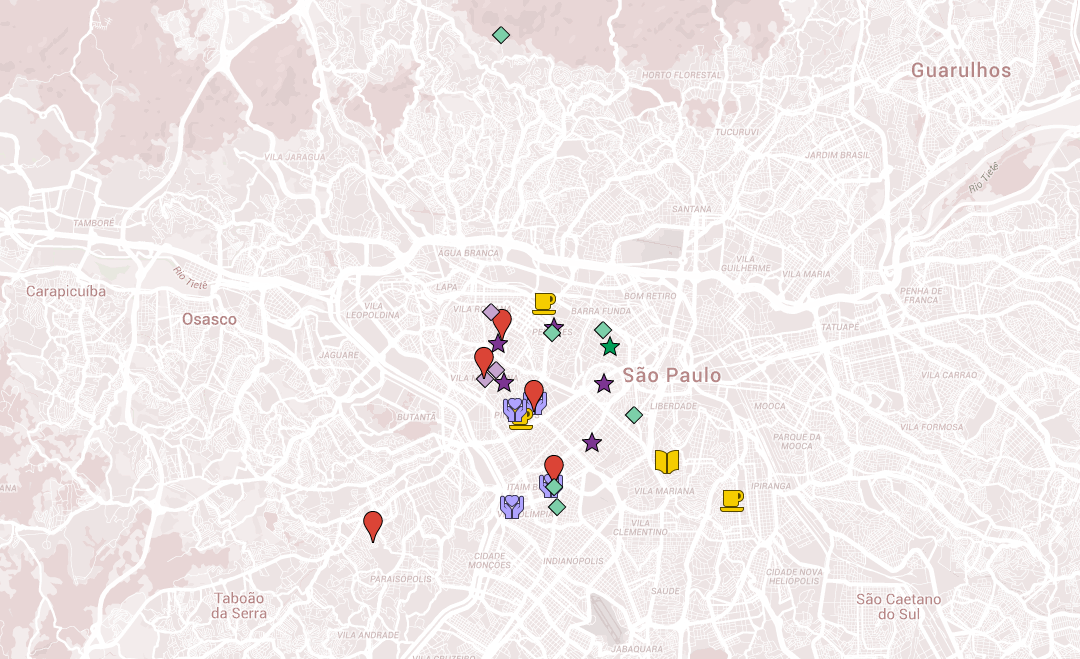Select the Vila Maria label
This screenshot has width=1080, height=659.
click(x=807, y=274)
